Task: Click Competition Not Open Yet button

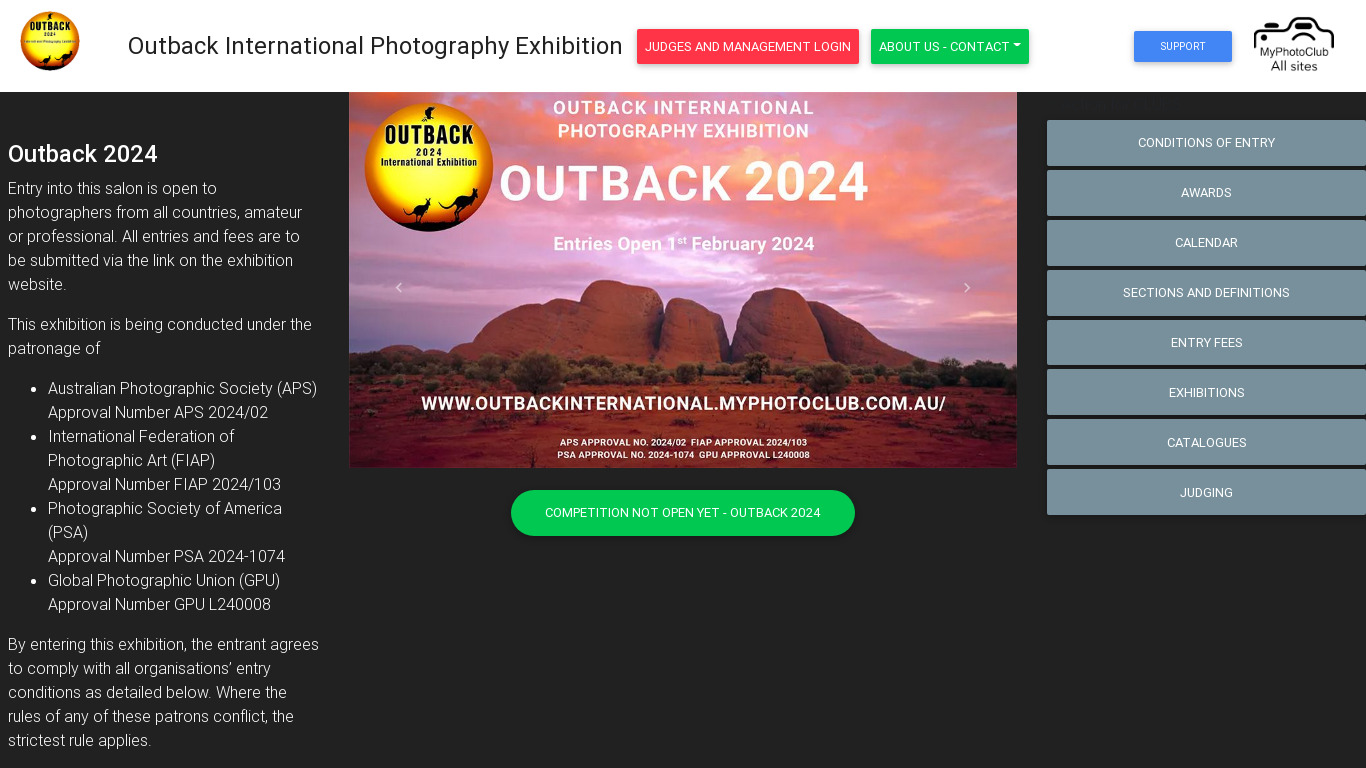Action: click(x=682, y=513)
